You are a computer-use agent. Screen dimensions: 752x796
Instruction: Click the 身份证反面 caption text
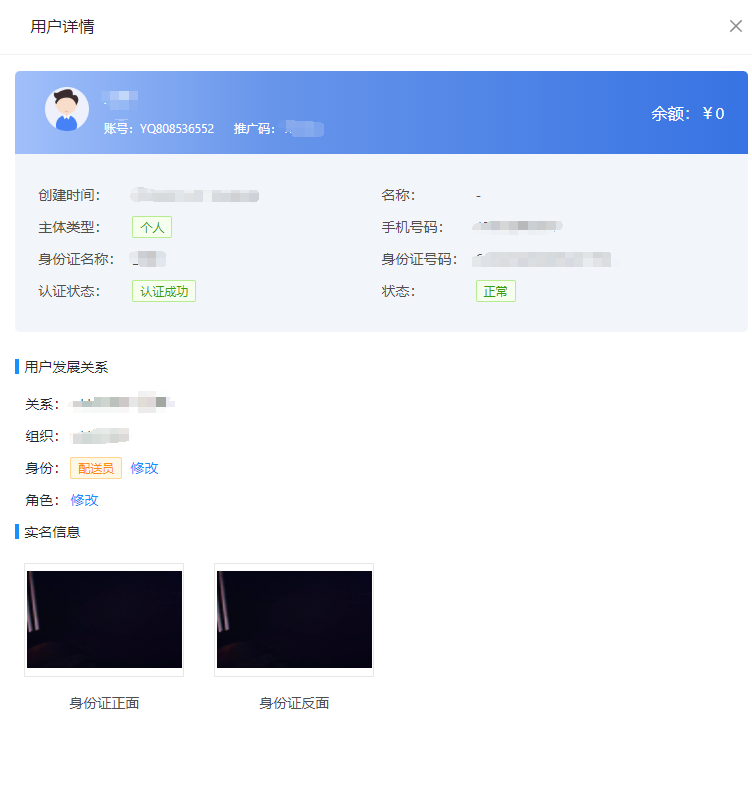294,703
